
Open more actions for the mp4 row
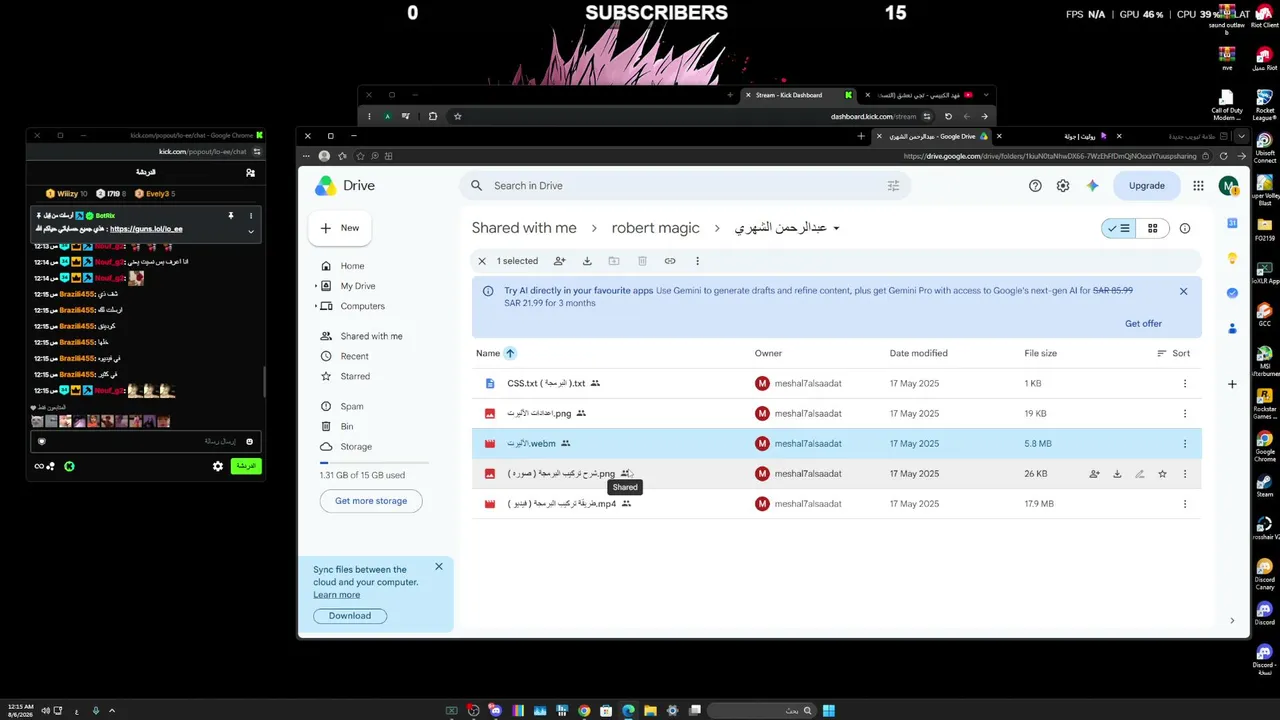[x=1185, y=504]
